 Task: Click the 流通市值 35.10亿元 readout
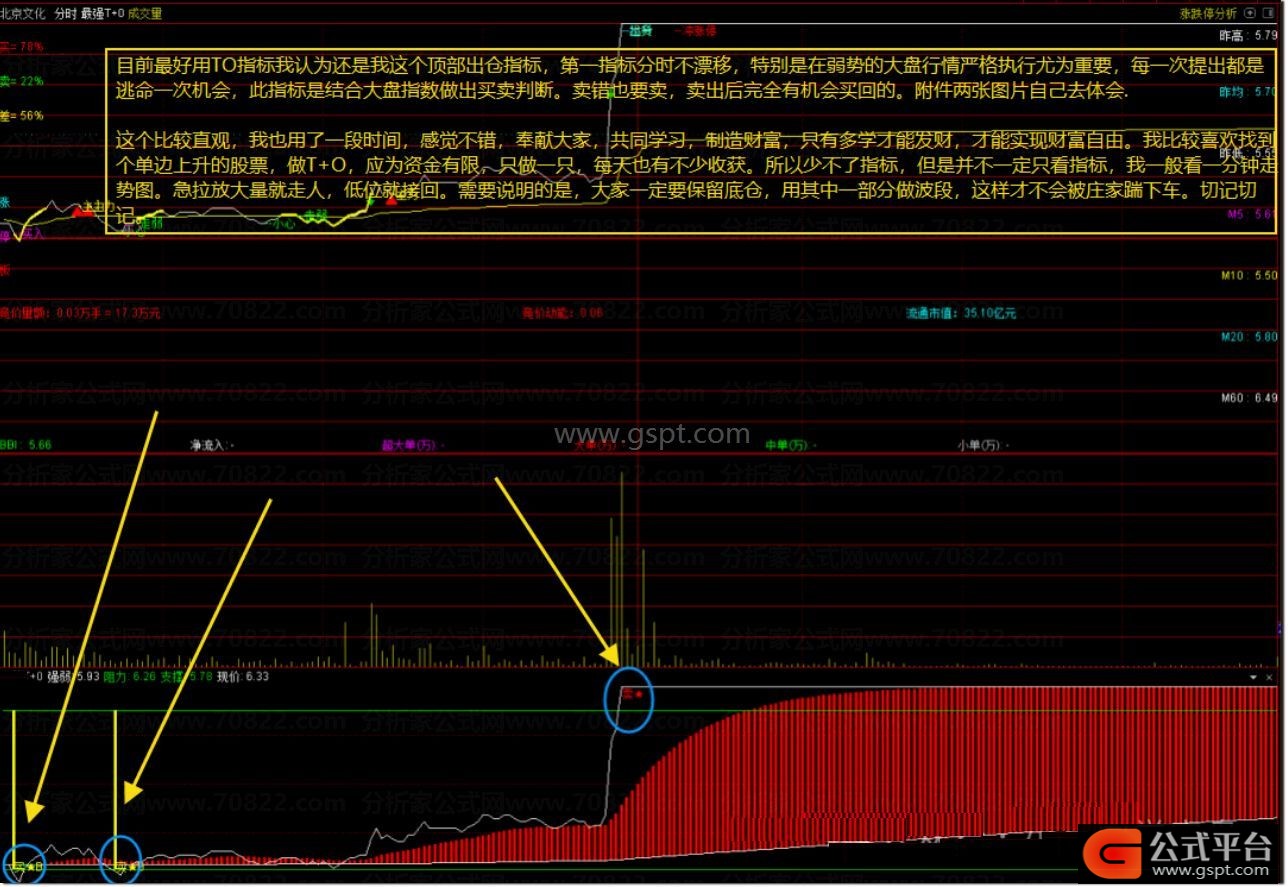961,313
